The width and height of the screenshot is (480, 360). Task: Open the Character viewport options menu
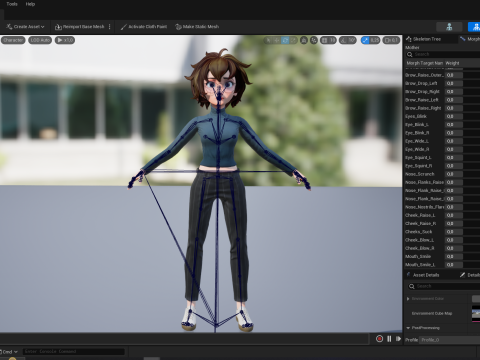[13, 40]
